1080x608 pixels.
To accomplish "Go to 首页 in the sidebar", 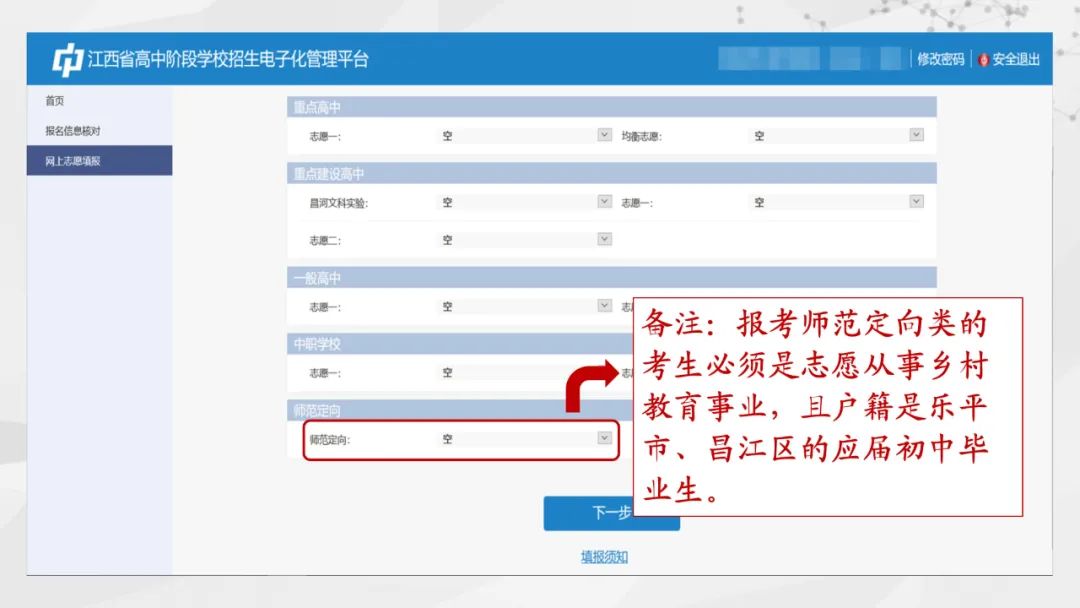I will pyautogui.click(x=55, y=101).
